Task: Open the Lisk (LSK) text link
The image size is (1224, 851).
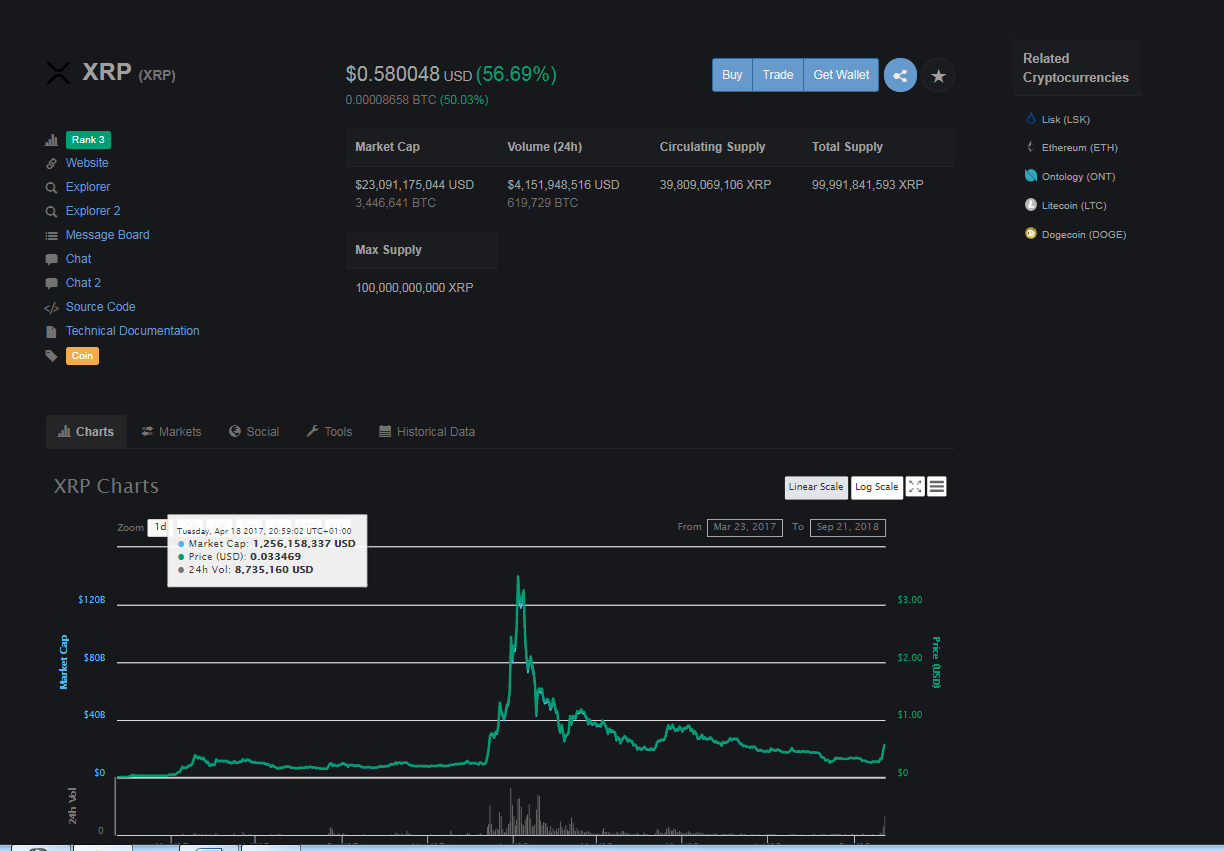Action: point(1066,119)
